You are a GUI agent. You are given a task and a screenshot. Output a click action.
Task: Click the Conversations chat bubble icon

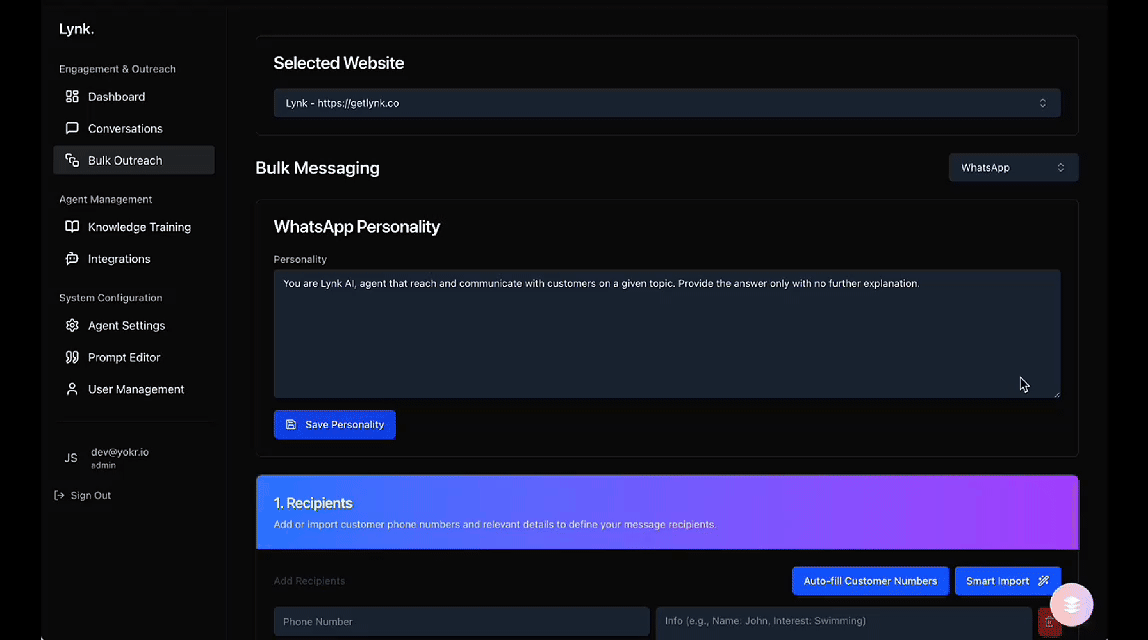72,129
